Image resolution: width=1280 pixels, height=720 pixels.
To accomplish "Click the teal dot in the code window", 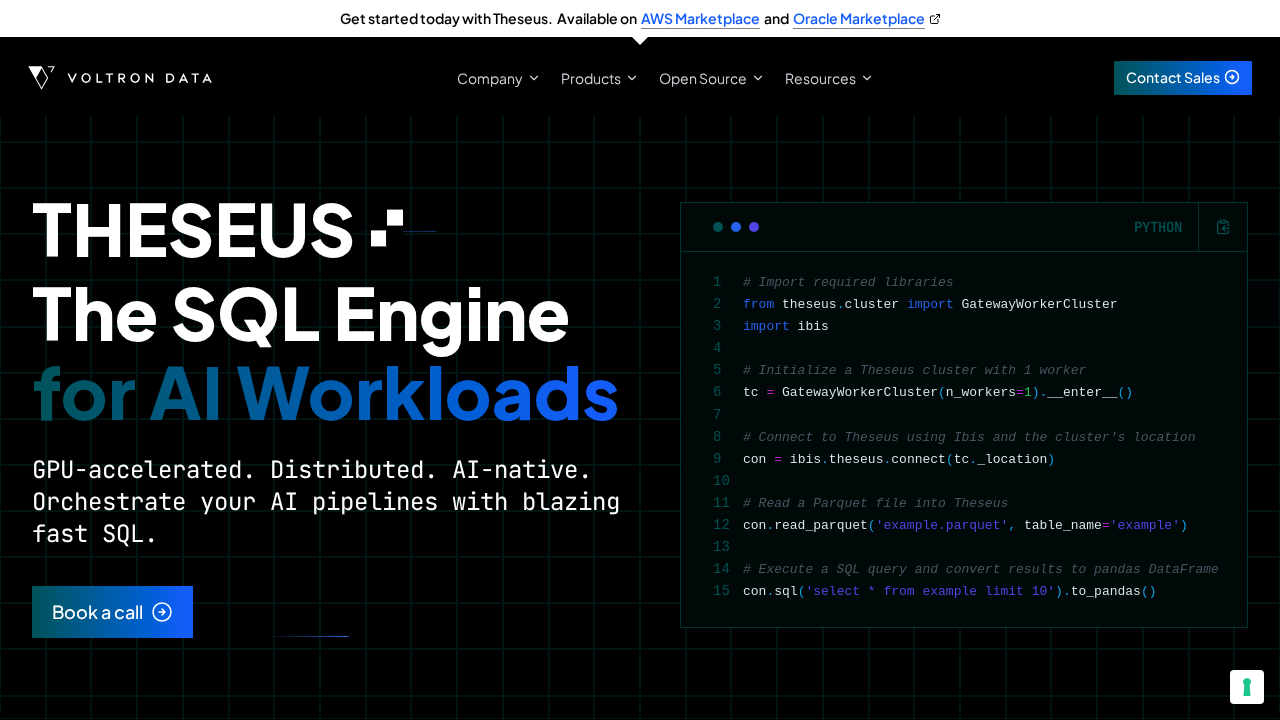I will [x=718, y=227].
